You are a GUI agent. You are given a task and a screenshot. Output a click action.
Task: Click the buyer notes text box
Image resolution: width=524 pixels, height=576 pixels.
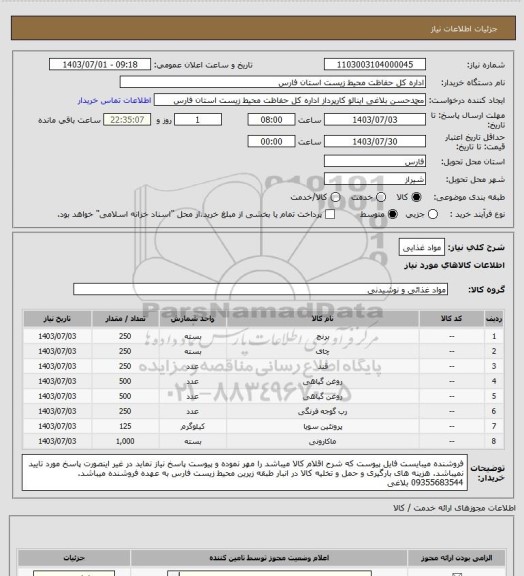245,472
